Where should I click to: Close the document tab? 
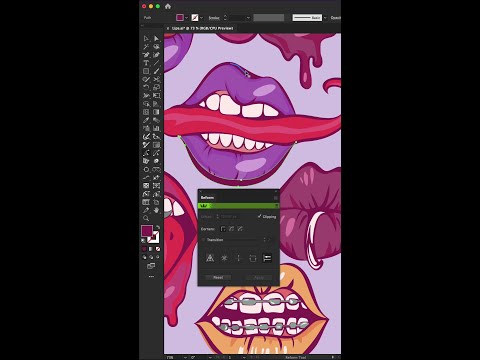(168, 28)
